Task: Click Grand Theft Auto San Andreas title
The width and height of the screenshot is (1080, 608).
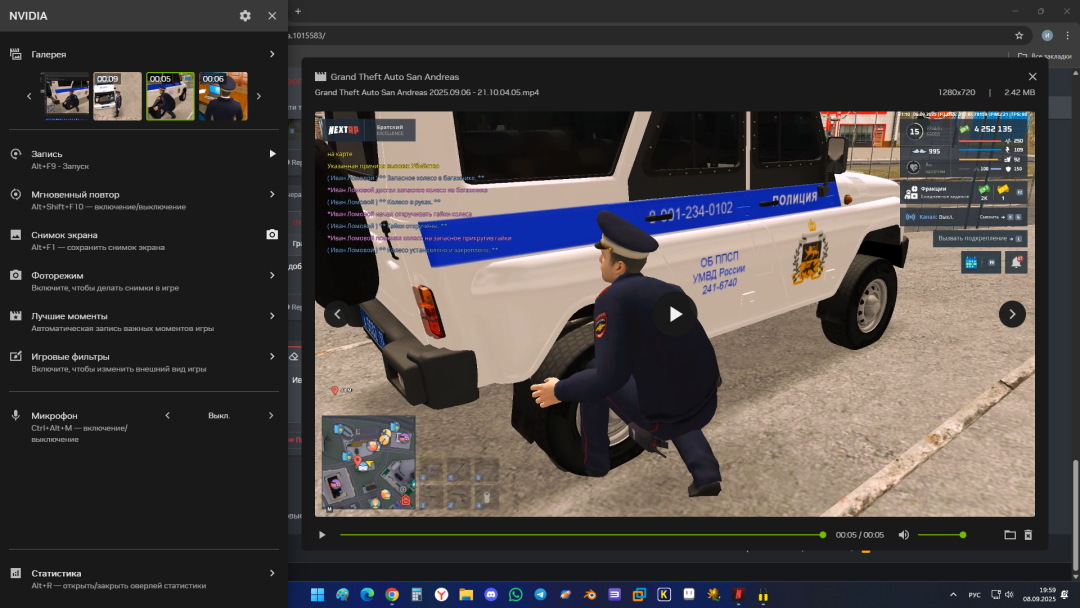Action: 395,76
